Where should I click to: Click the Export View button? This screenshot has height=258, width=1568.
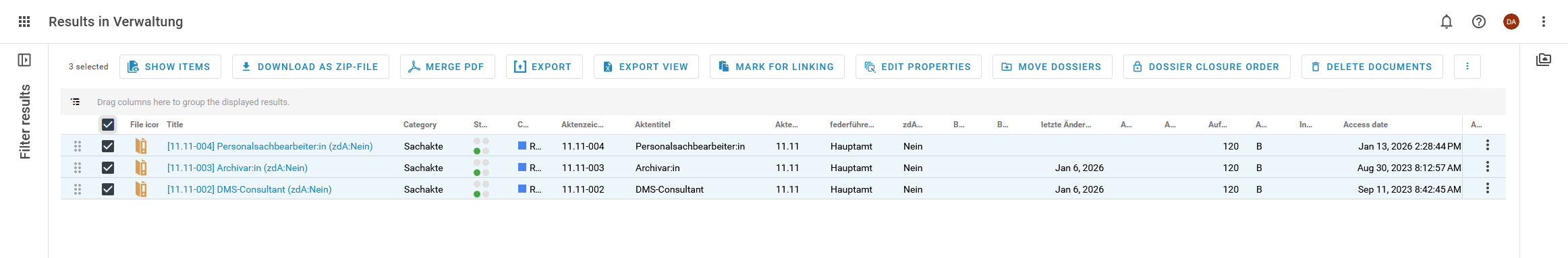646,67
